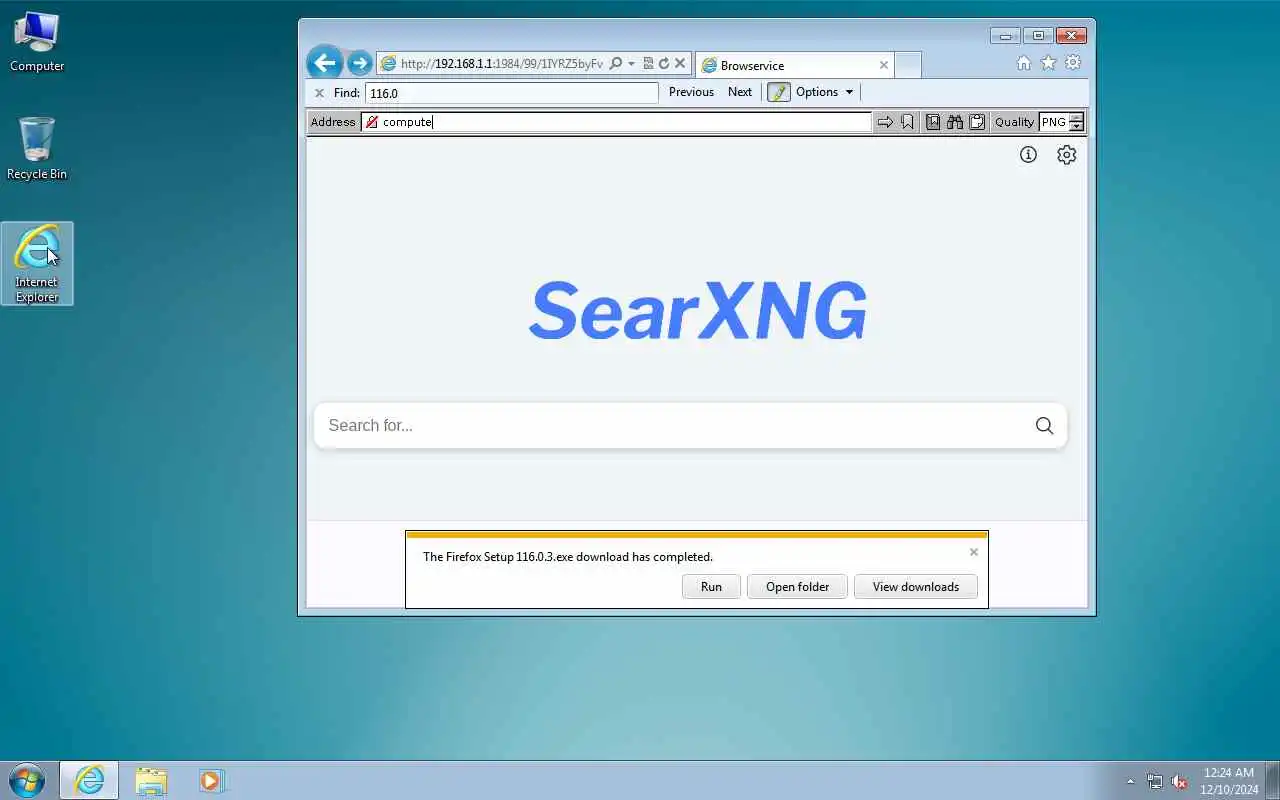Decrease Quality with the down stepper
Viewport: 1280px width, 800px height.
[1076, 127]
